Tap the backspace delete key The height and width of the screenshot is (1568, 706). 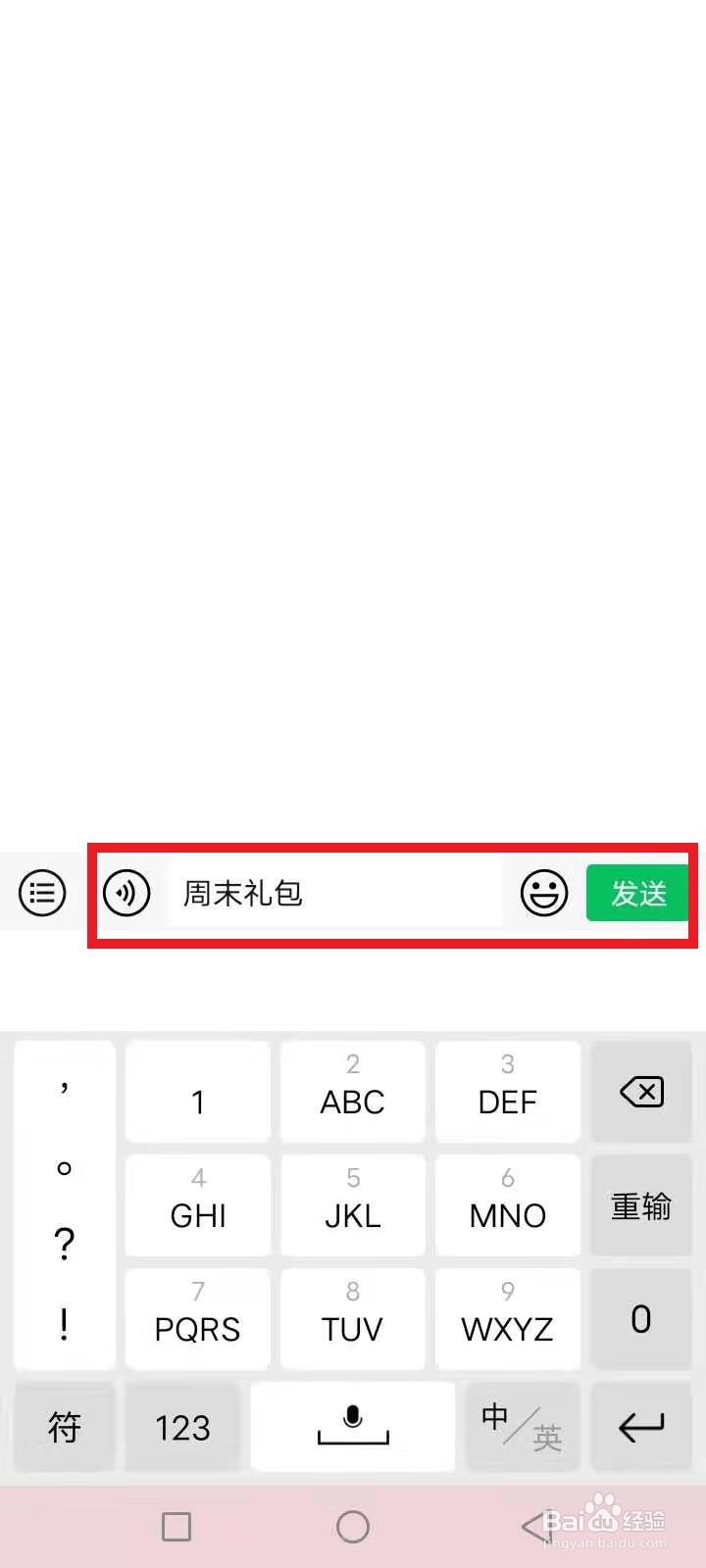641,1091
